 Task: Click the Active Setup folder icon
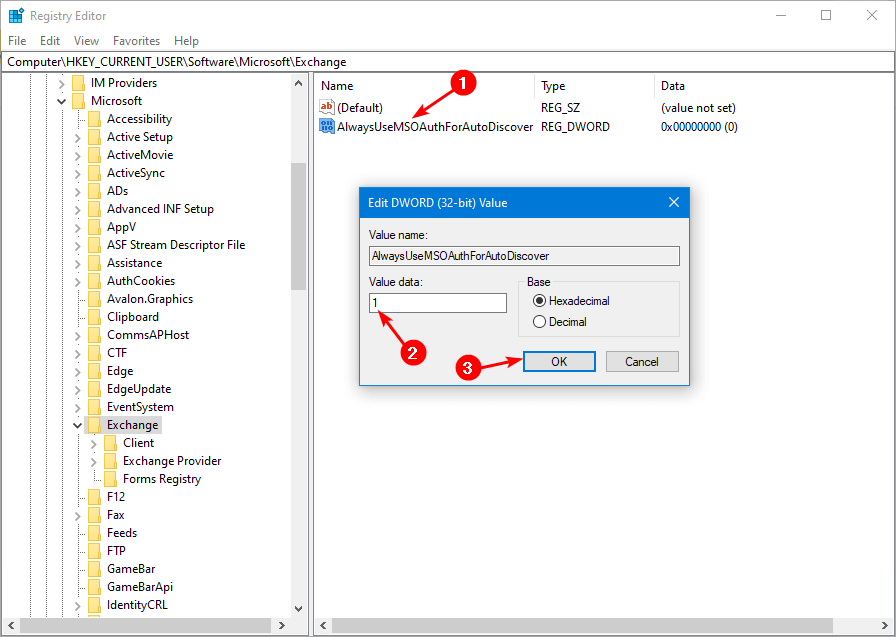95,137
